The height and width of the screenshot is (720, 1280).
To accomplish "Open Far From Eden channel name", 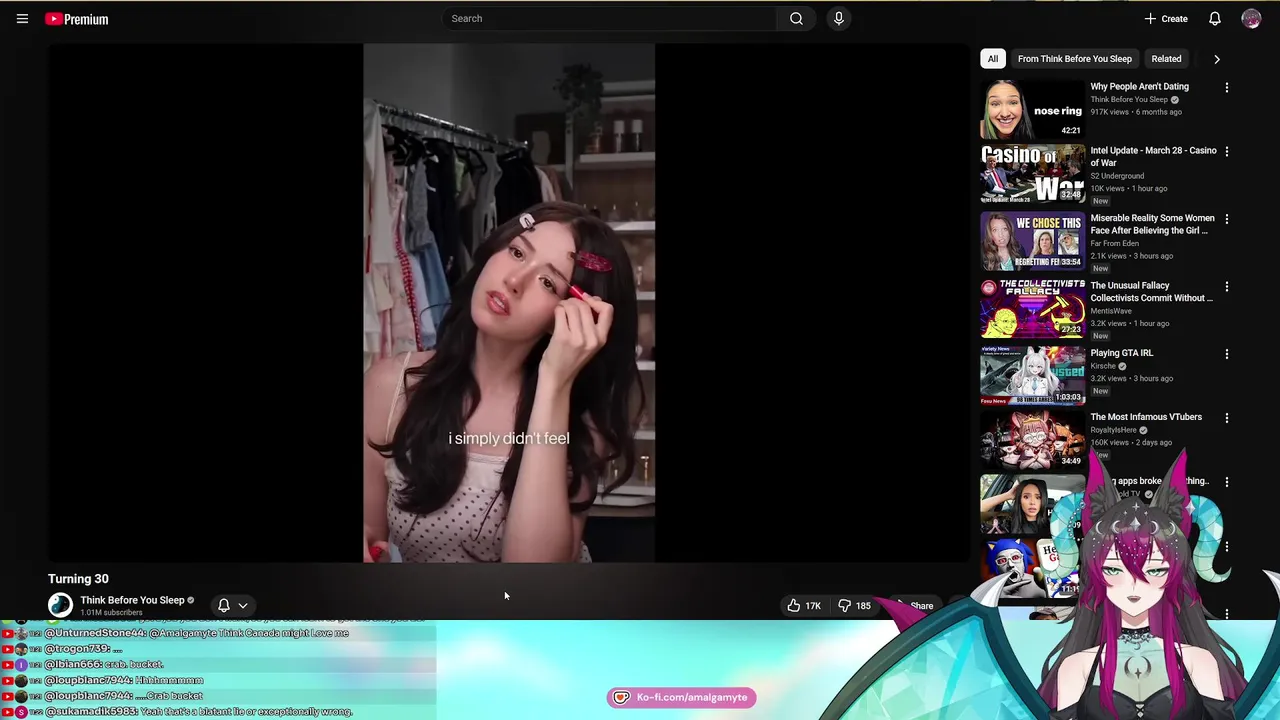I will point(1114,243).
